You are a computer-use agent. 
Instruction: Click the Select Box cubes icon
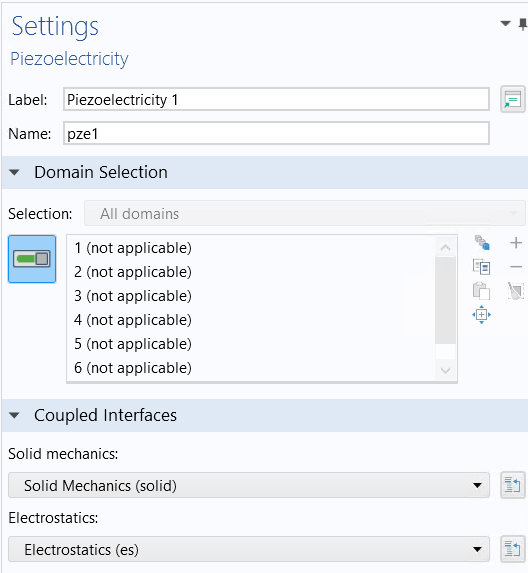[482, 243]
